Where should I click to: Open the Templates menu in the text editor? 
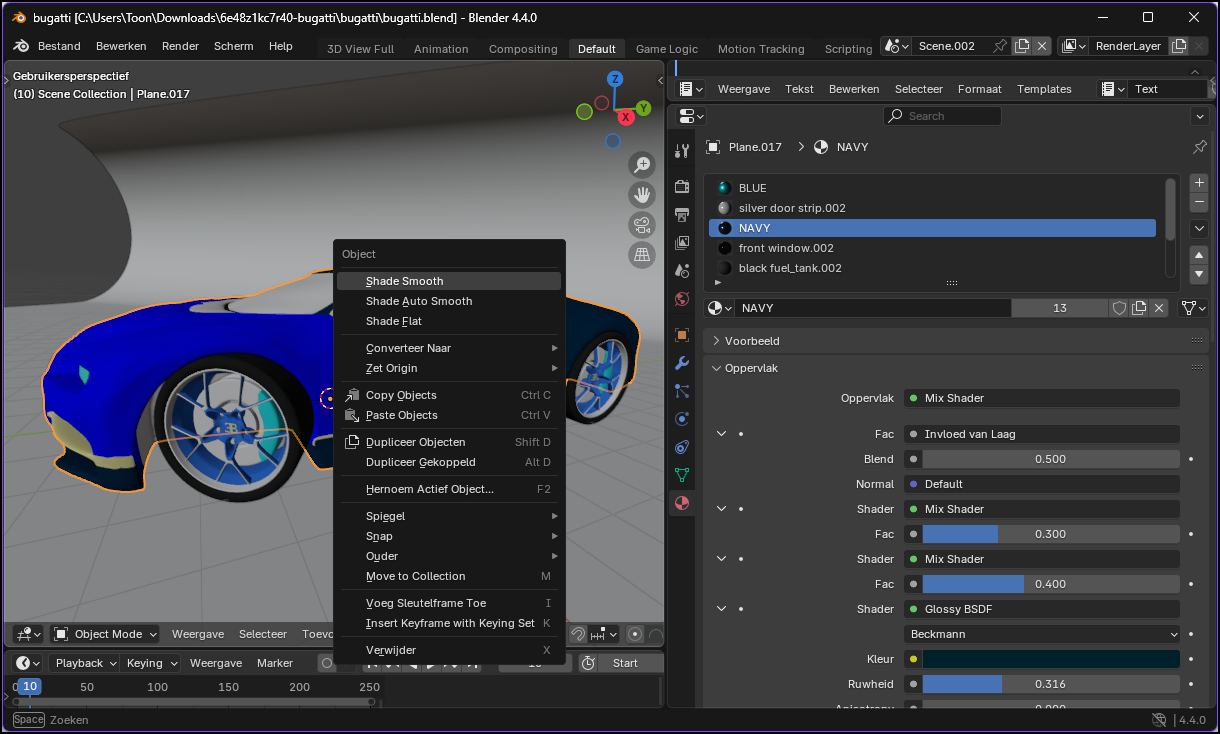1043,89
